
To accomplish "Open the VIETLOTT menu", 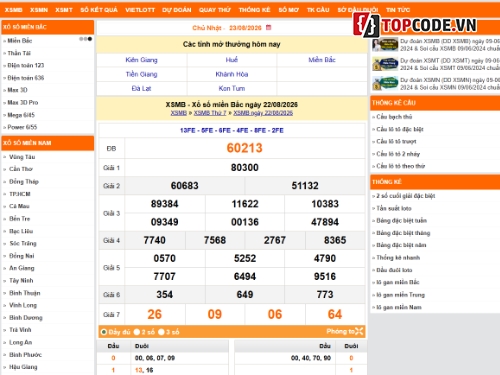I will tap(140, 10).
